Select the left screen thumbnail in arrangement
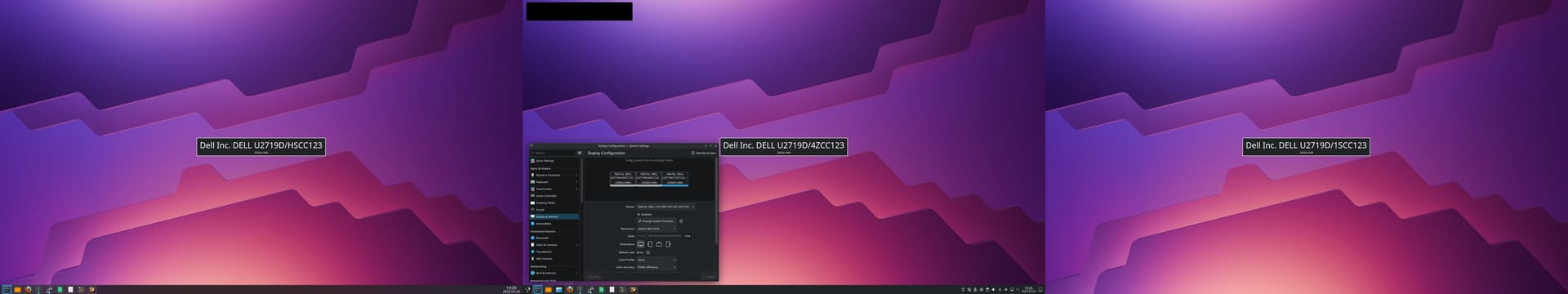The width and height of the screenshot is (1568, 294). (622, 178)
